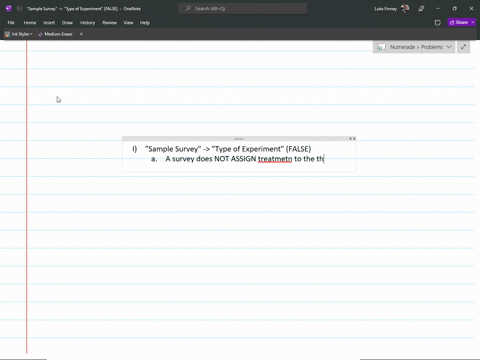The height and width of the screenshot is (360, 480).
Task: Open the Help tab
Action: 145,23
